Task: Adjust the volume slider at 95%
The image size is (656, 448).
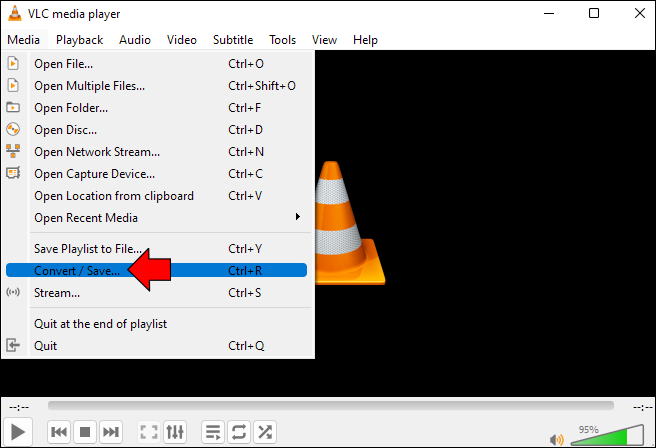Action: click(x=607, y=435)
